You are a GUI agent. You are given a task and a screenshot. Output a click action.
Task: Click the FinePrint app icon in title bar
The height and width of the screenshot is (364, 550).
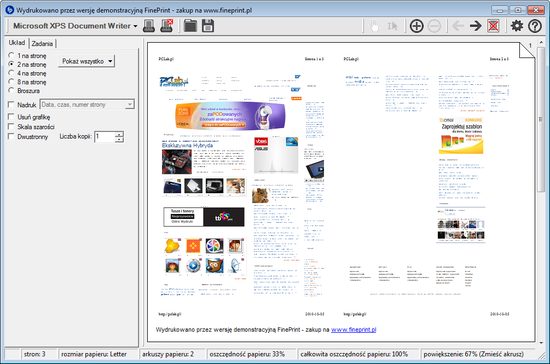9,10
